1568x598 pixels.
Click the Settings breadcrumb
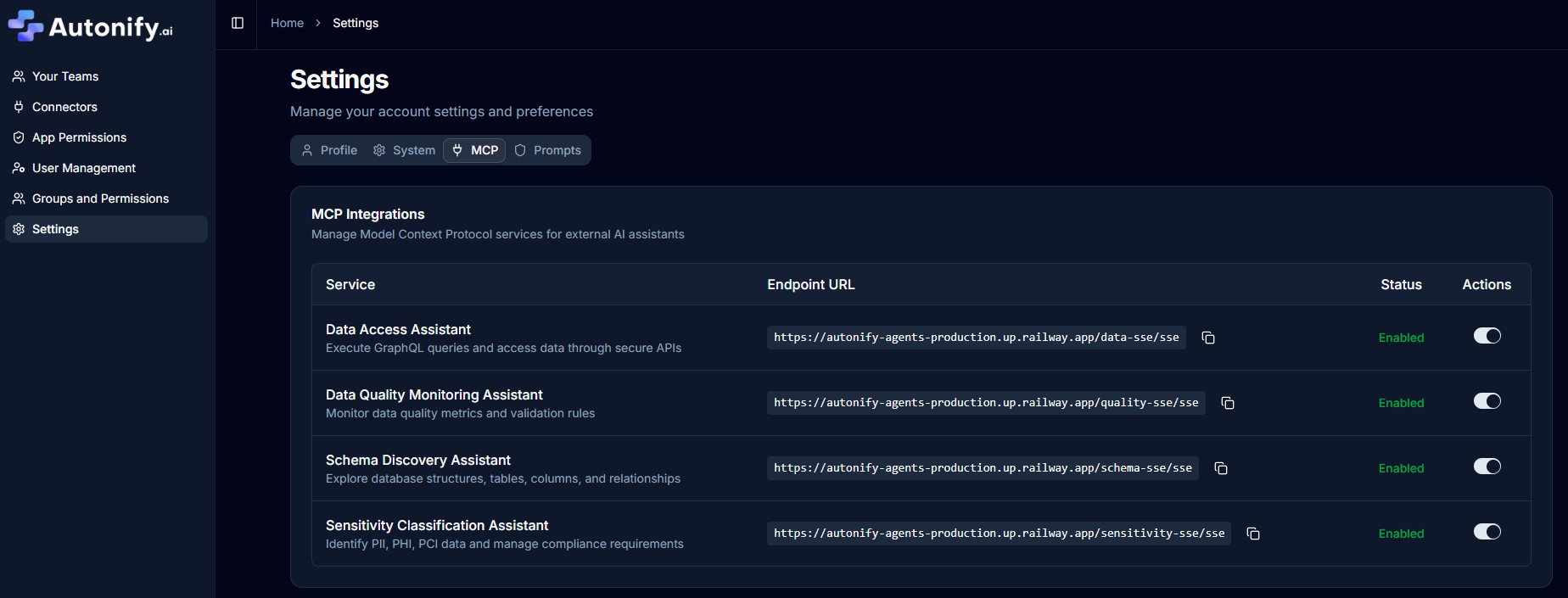tap(356, 23)
